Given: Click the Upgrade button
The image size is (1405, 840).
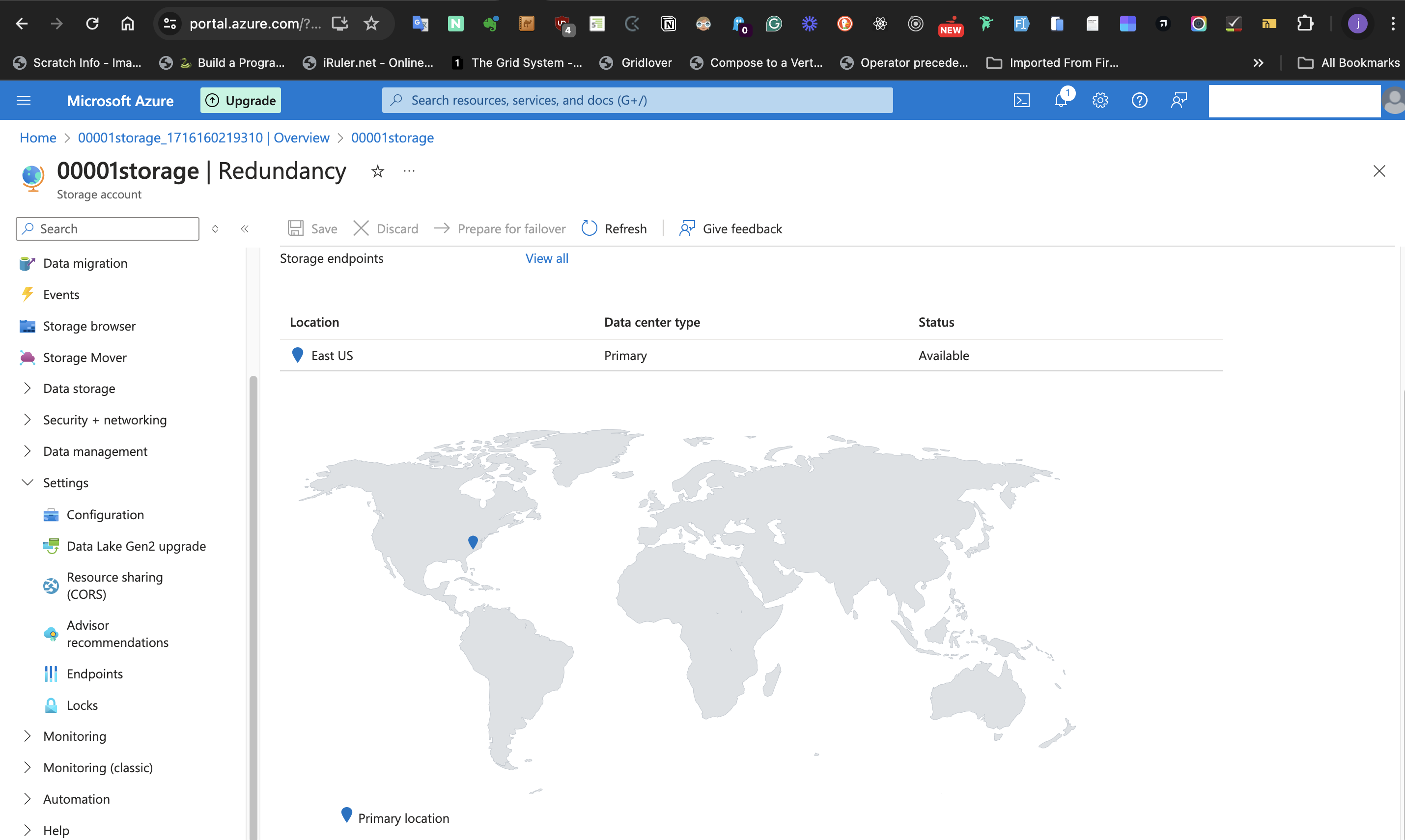Looking at the screenshot, I should (241, 100).
